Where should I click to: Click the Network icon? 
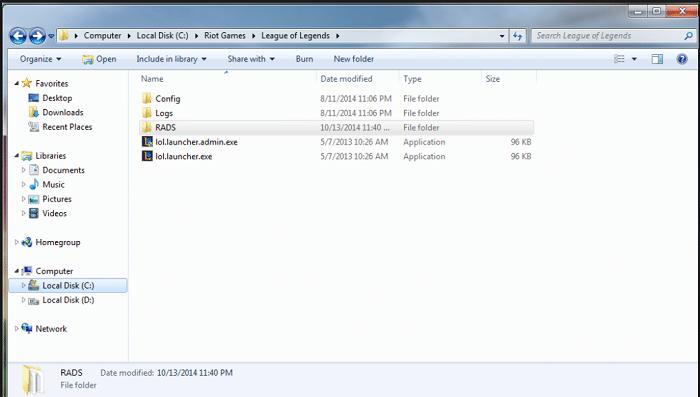click(27, 328)
